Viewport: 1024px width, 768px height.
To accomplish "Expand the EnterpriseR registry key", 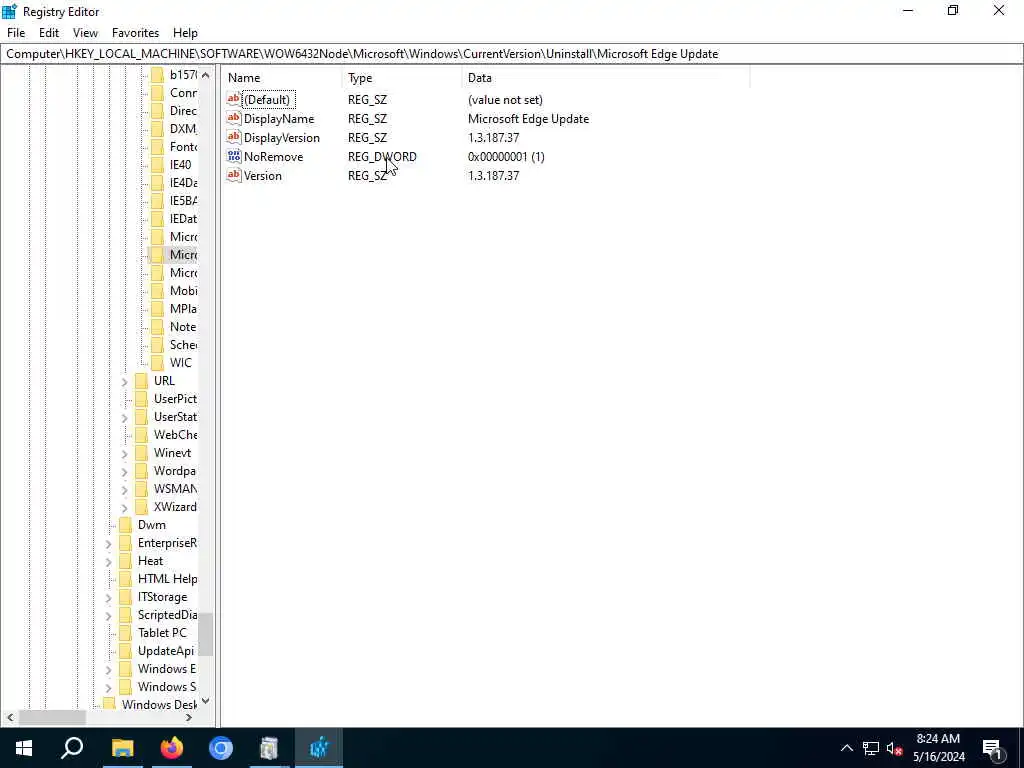I will 108,543.
